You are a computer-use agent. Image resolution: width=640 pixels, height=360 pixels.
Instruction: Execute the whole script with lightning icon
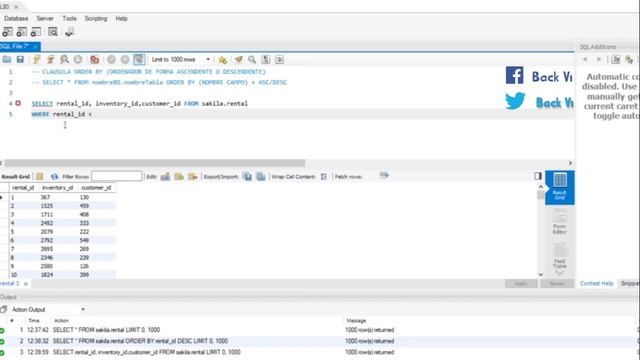coord(37,60)
